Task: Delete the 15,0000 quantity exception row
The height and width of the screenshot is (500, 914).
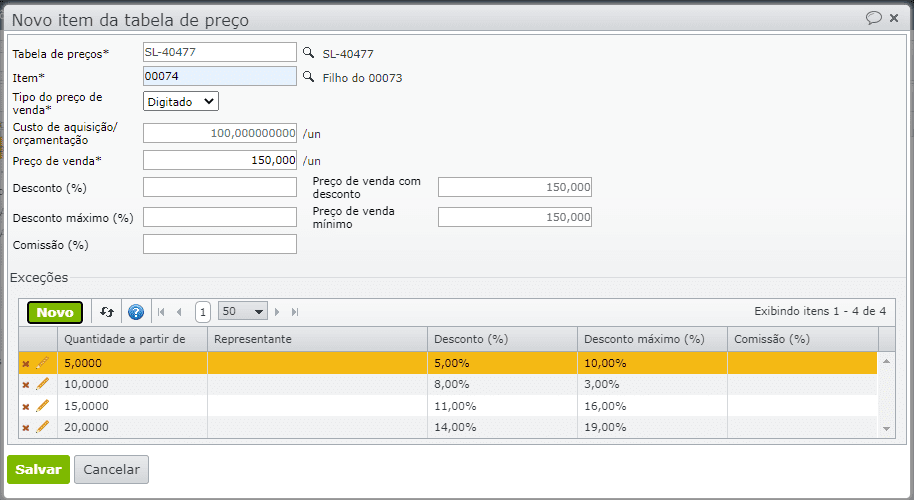Action: [26, 406]
